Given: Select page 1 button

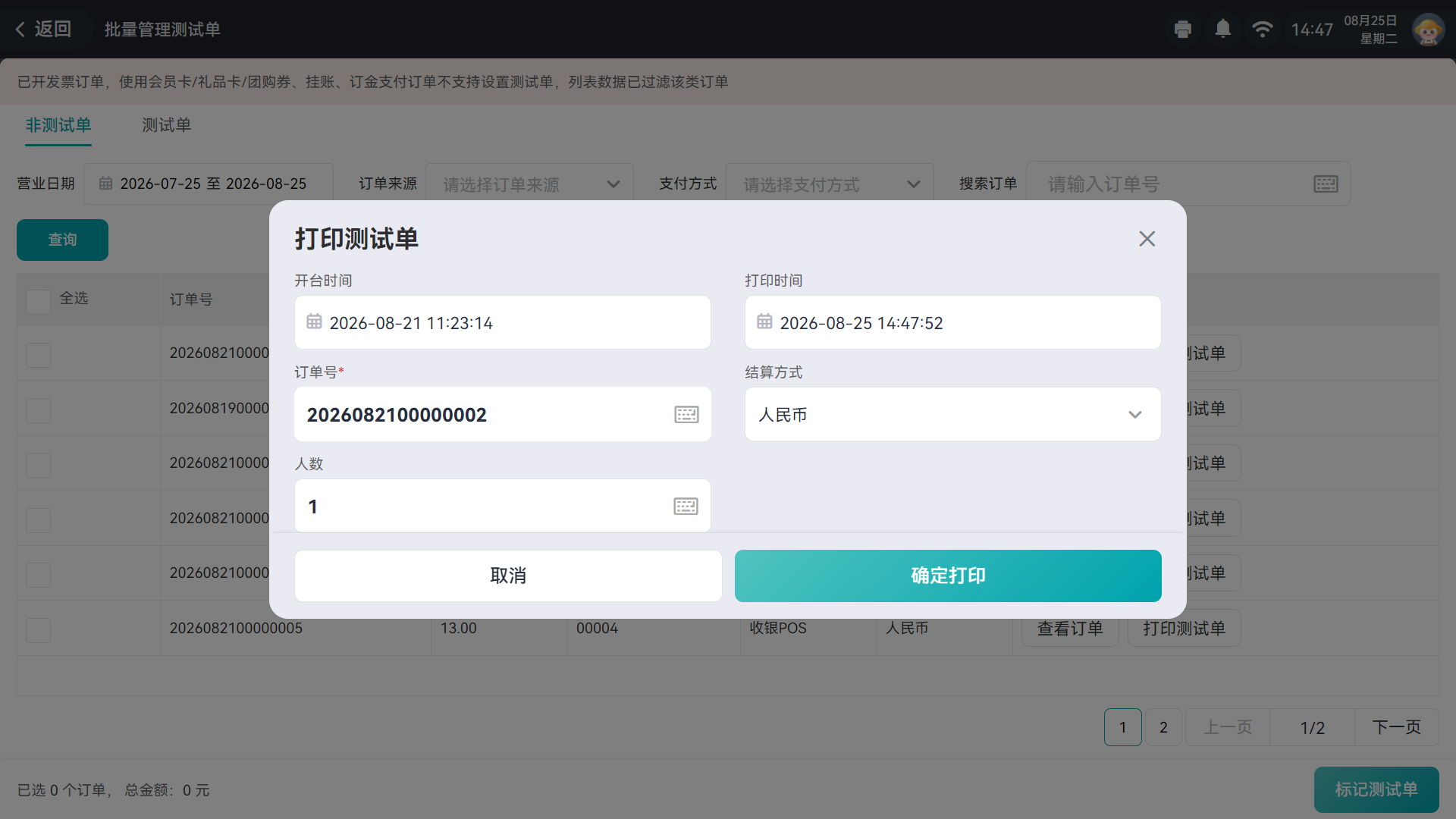Looking at the screenshot, I should tap(1123, 727).
